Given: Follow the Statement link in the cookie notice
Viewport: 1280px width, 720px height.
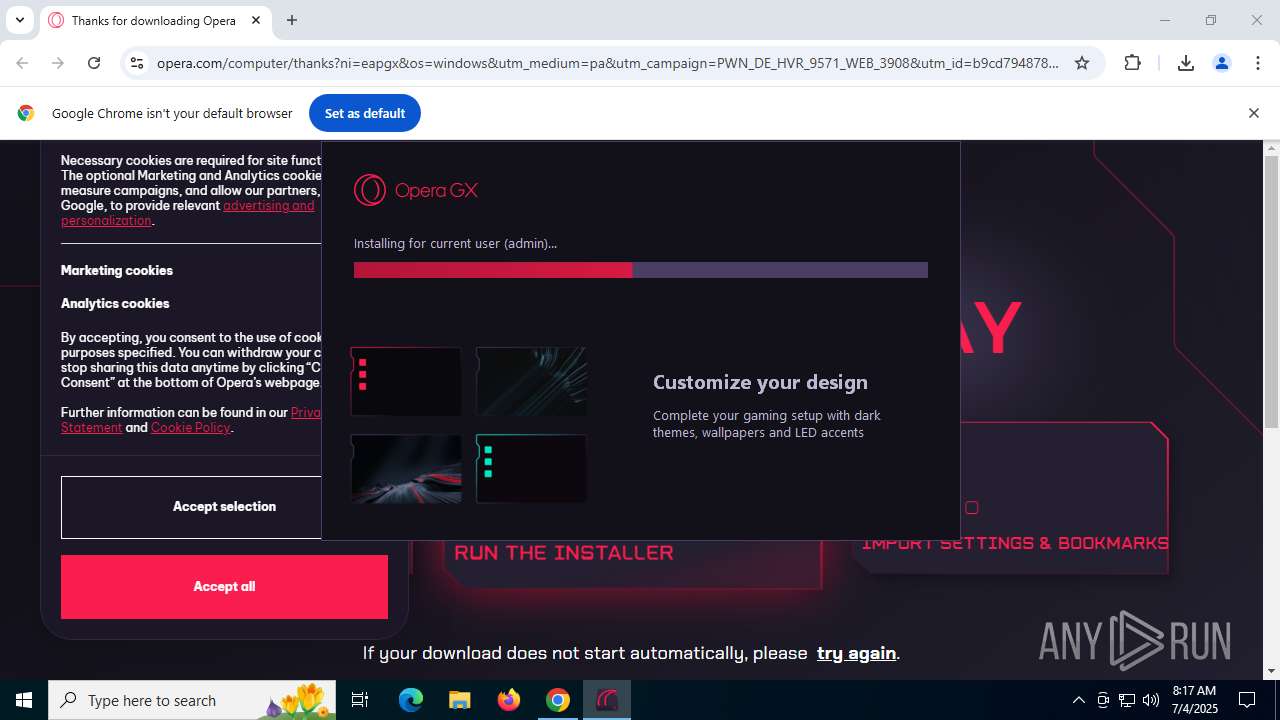Looking at the screenshot, I should click(91, 427).
